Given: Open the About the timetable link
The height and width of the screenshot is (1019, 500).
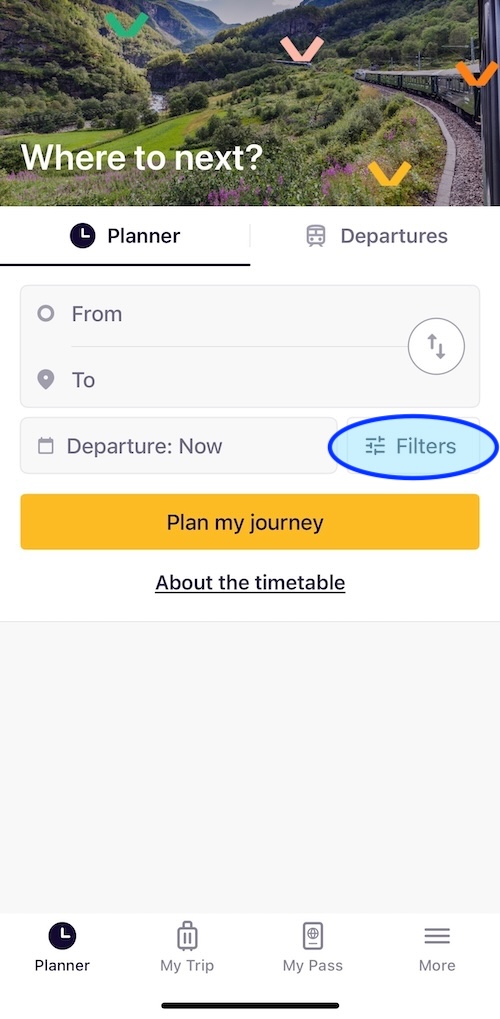Looking at the screenshot, I should click(x=250, y=582).
